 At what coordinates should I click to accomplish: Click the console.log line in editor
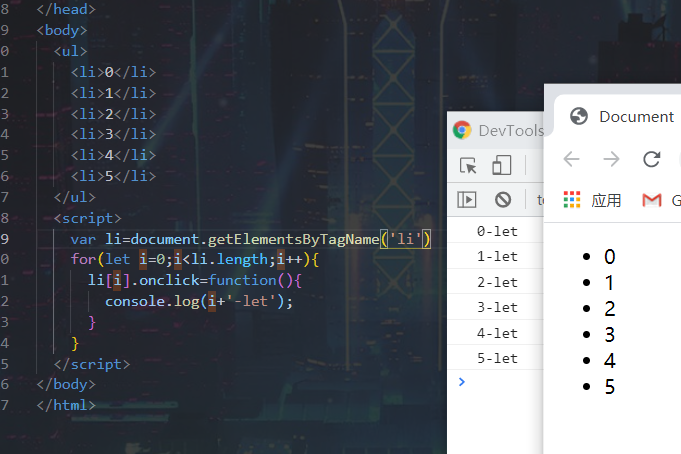pos(199,301)
